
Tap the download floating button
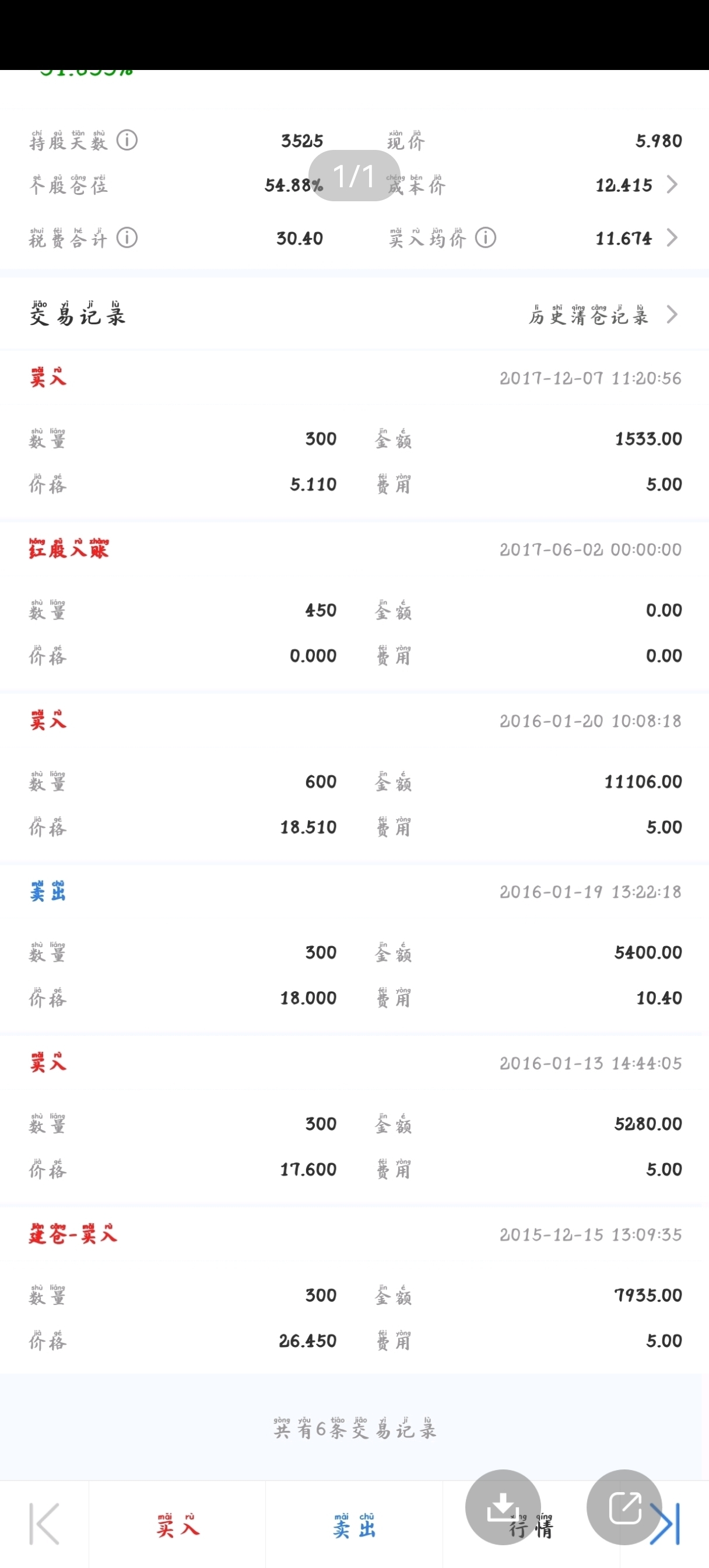[503, 1507]
